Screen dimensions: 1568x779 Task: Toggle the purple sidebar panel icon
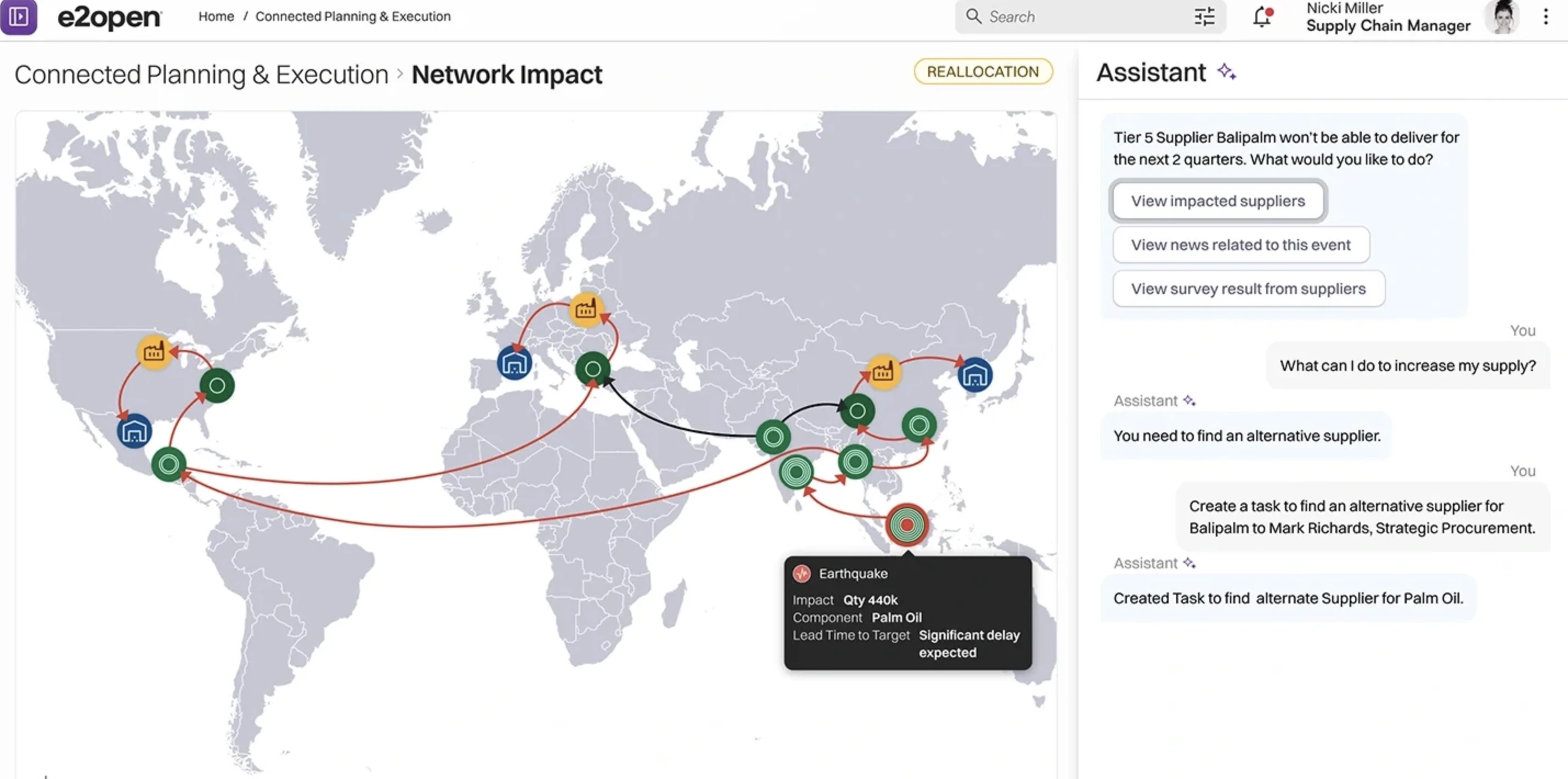18,16
